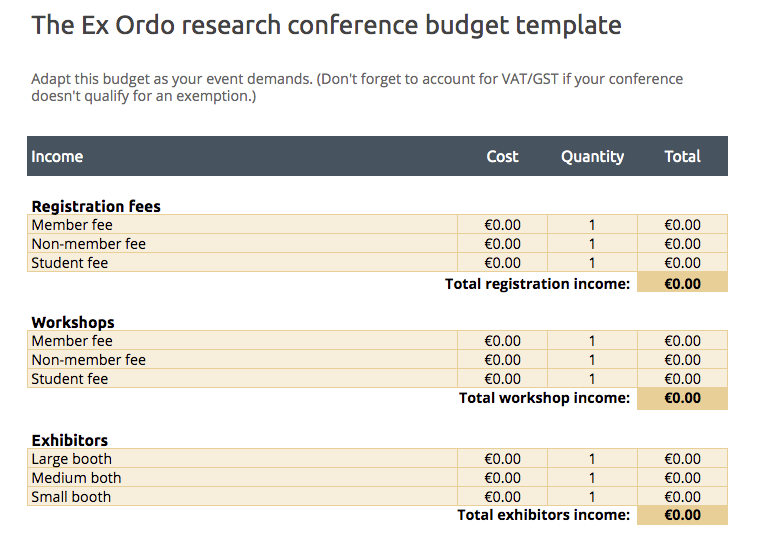Image resolution: width=779 pixels, height=542 pixels.
Task: Click the Total workshop income value
Action: (x=682, y=398)
